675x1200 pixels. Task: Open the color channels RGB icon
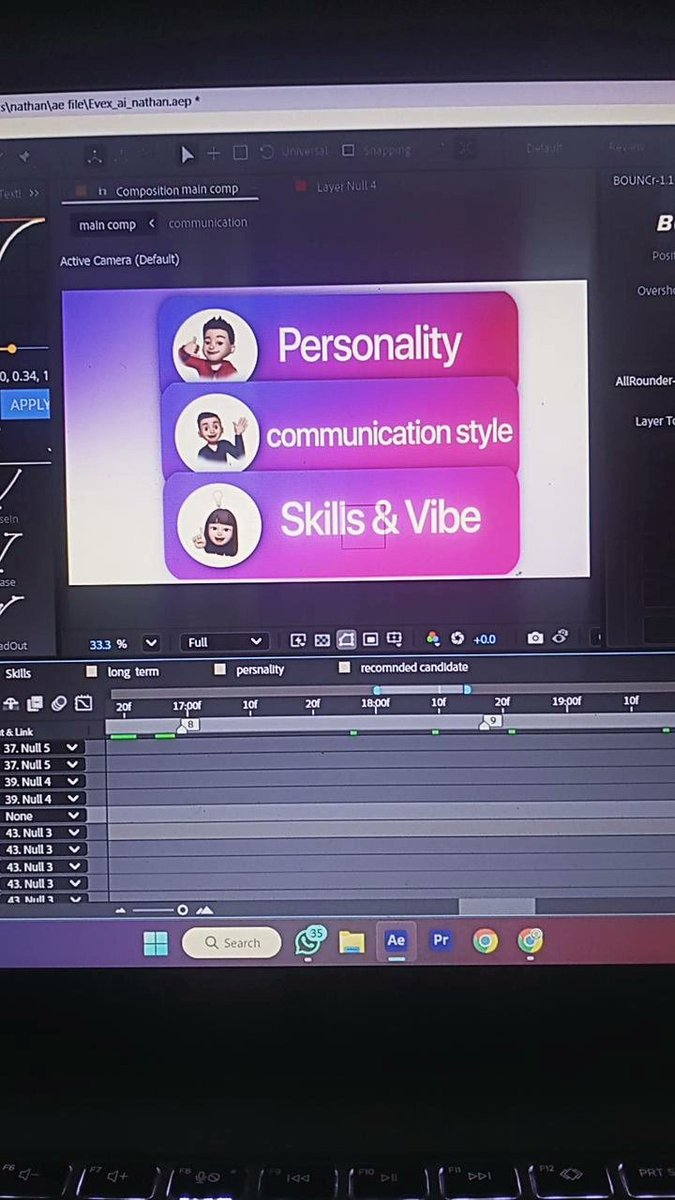[433, 639]
